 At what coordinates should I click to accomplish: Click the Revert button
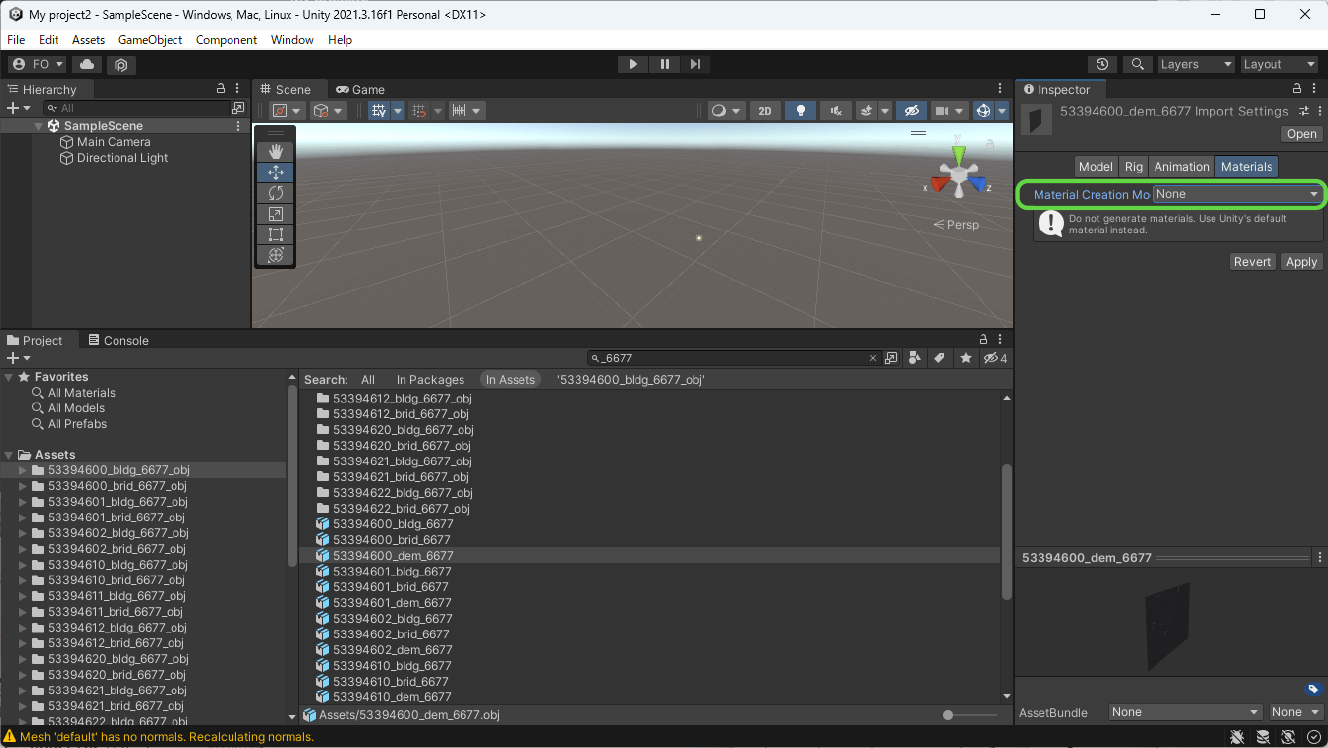1252,262
